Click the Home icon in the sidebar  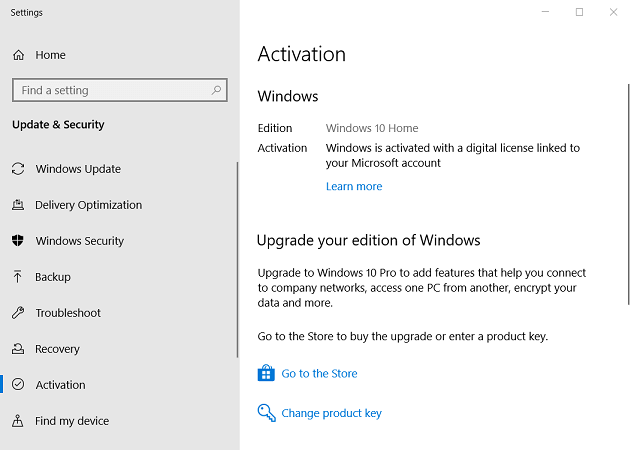pyautogui.click(x=18, y=55)
